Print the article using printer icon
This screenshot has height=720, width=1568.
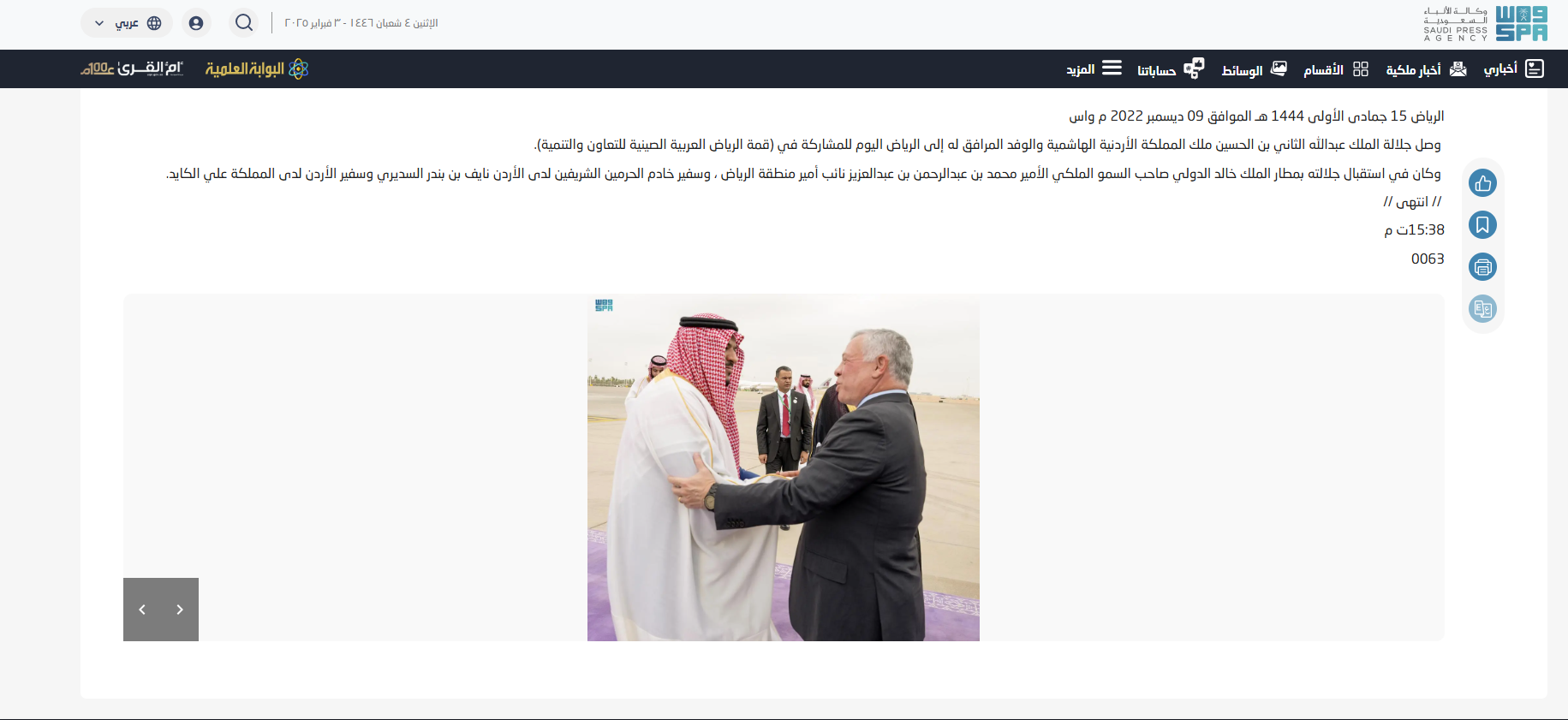(x=1482, y=267)
